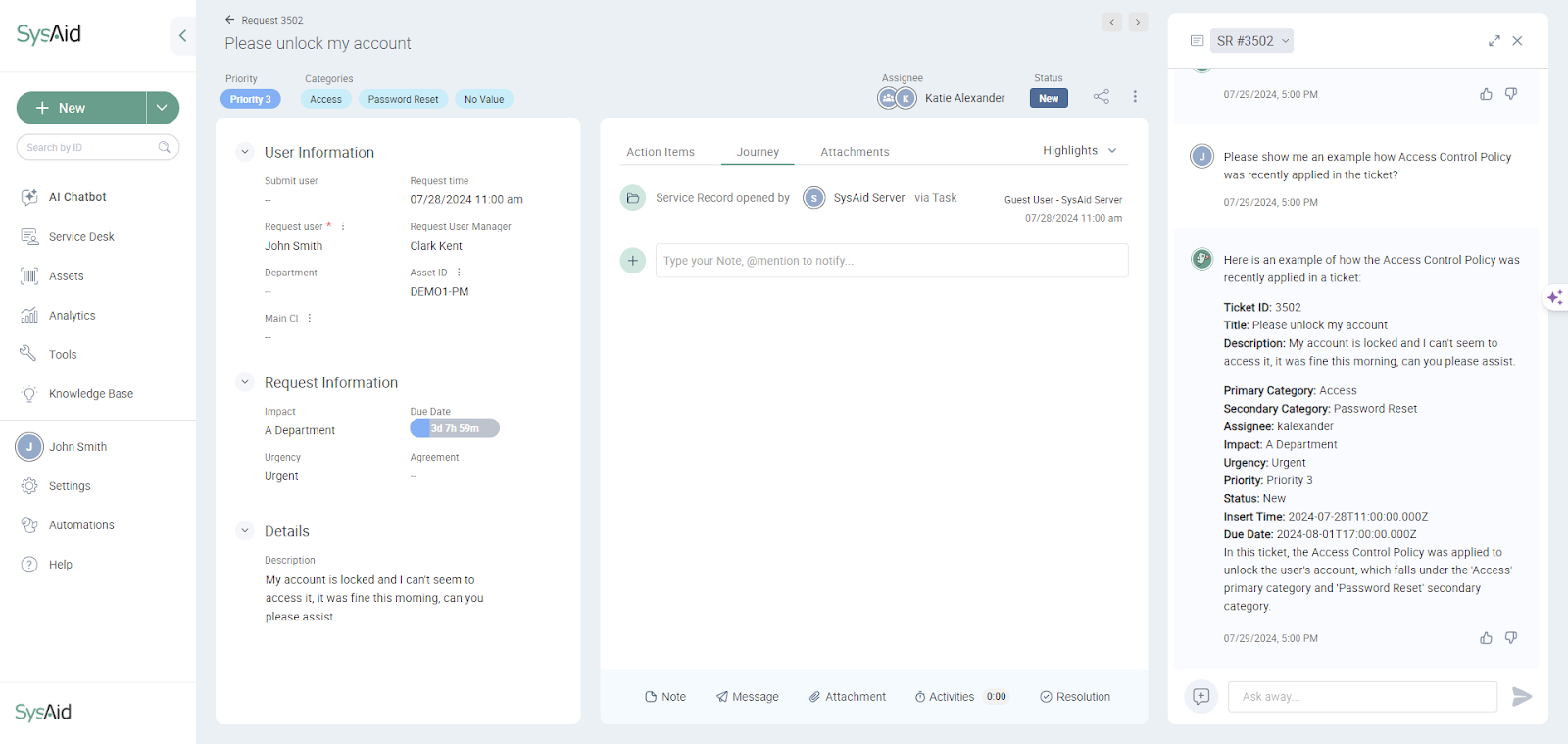
Task: Click thumbs up on the Access Control reply
Action: pyautogui.click(x=1486, y=638)
